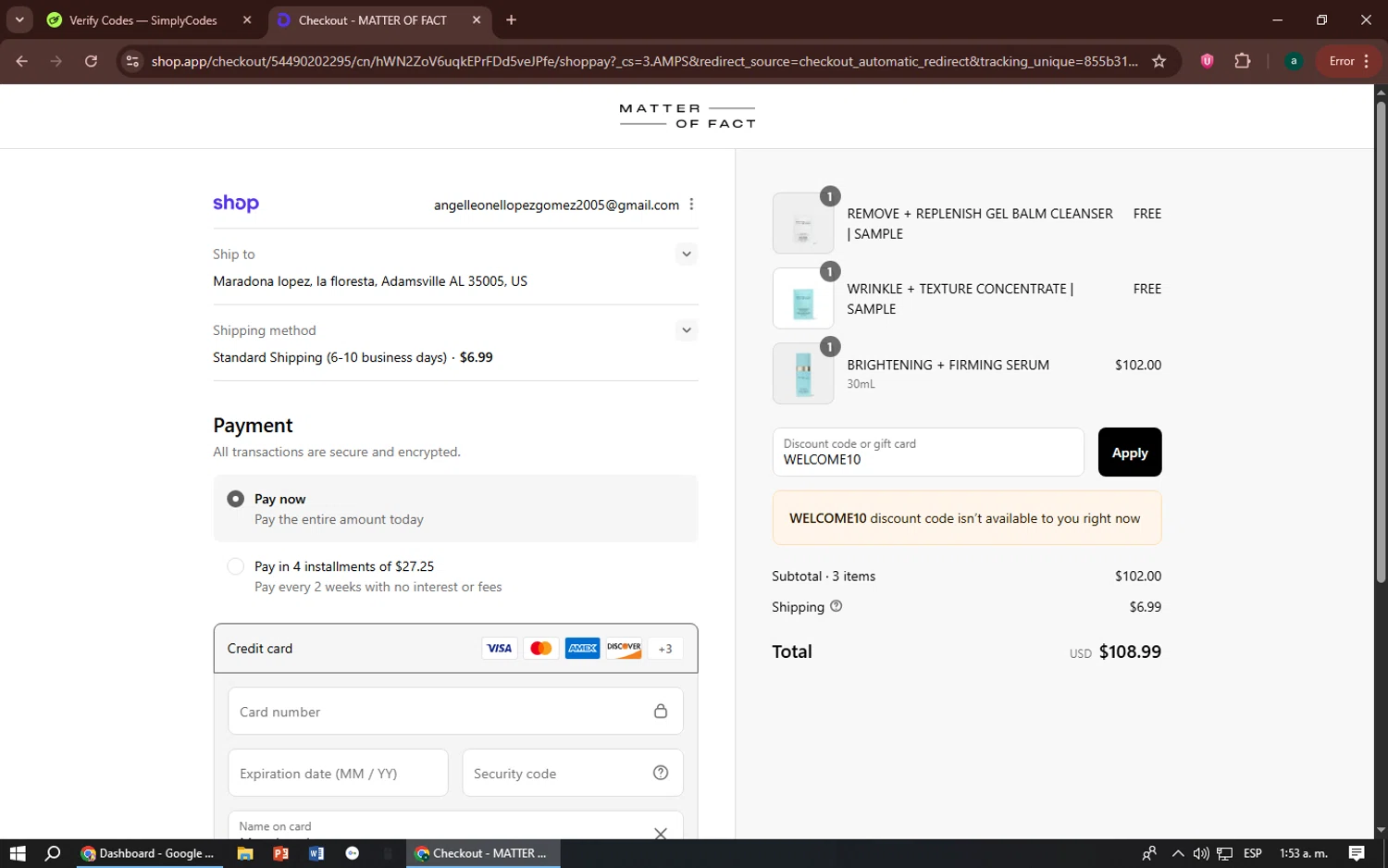This screenshot has width=1388, height=868.
Task: Focus the Expiration date field
Action: (338, 773)
